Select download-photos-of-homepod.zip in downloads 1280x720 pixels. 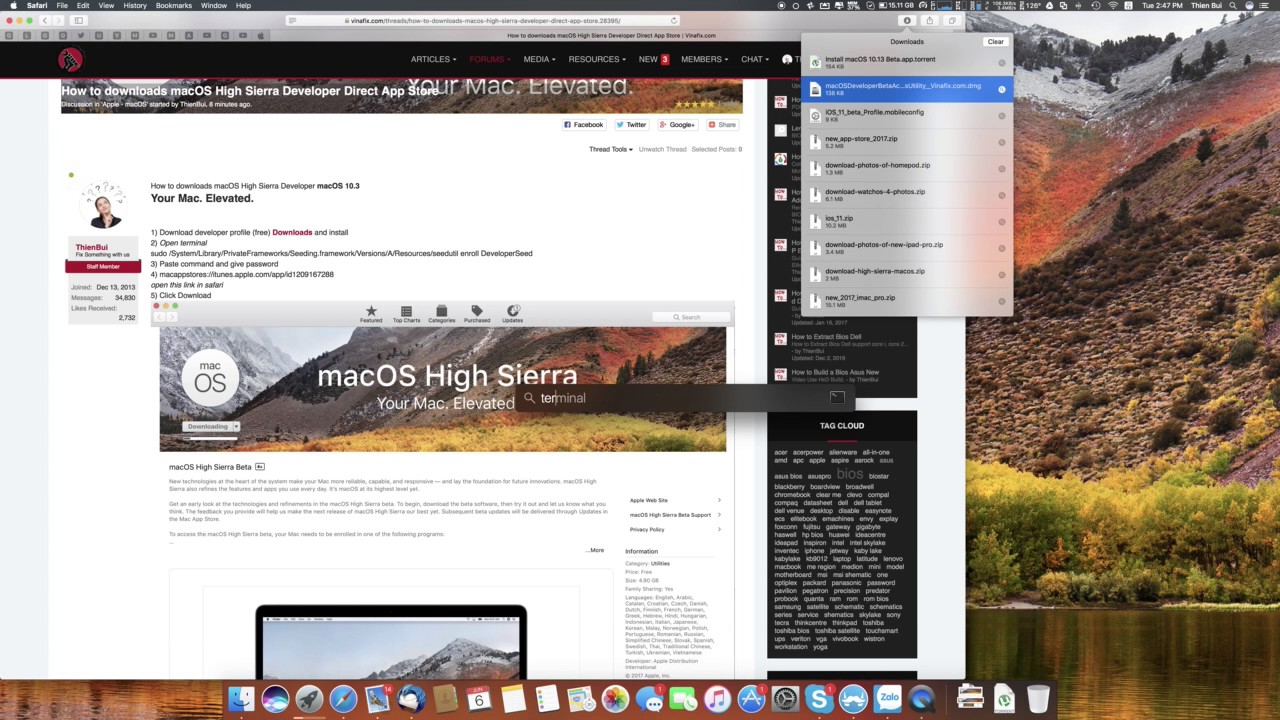907,168
